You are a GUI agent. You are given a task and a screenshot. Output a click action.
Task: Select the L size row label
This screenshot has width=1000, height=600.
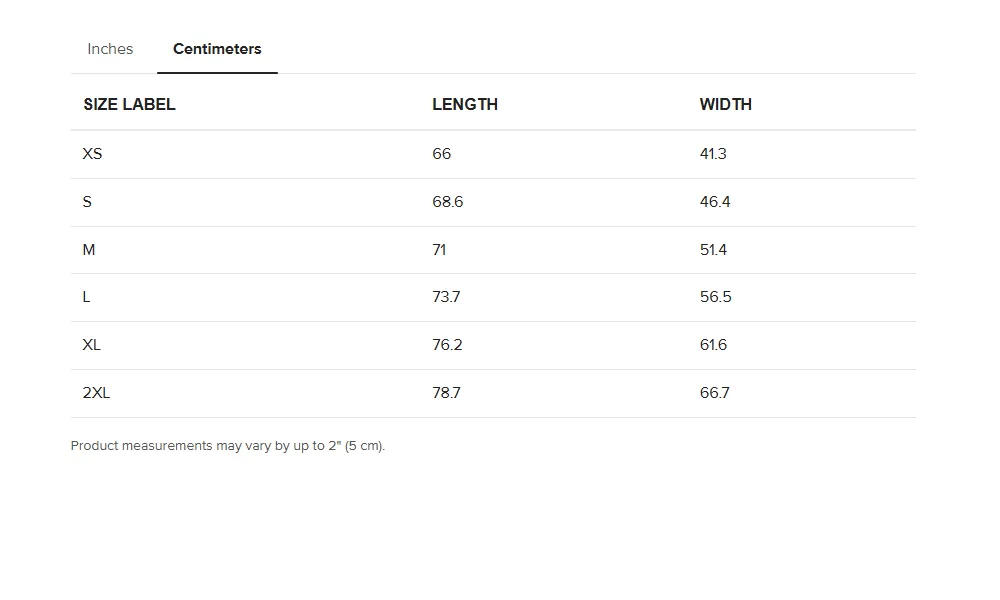pyautogui.click(x=86, y=297)
